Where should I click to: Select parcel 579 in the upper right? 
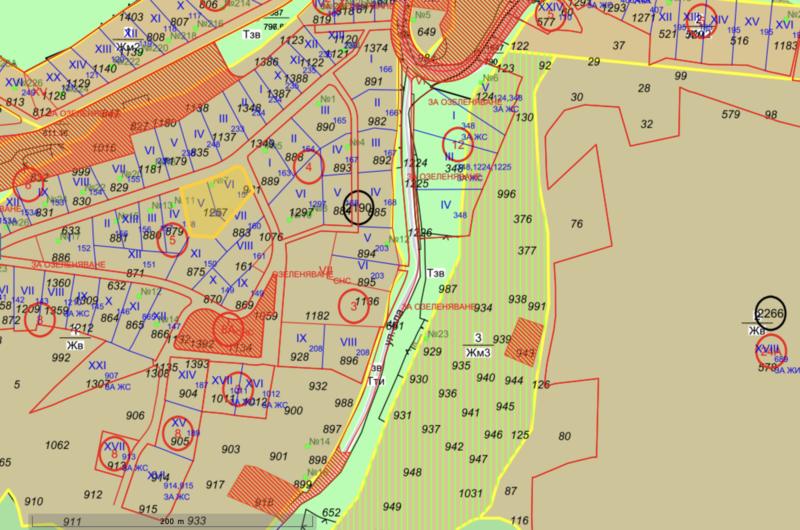pyautogui.click(x=704, y=108)
